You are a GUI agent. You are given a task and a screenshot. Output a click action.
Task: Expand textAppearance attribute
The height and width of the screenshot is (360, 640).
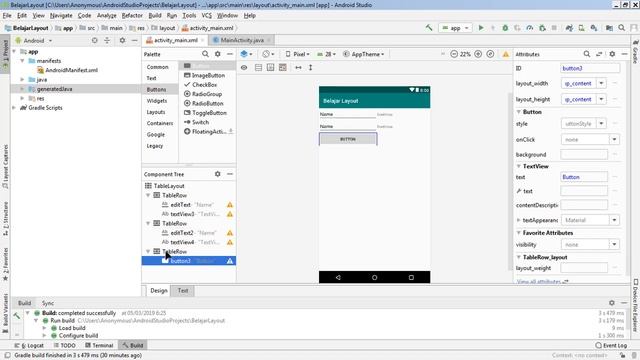[x=519, y=220]
